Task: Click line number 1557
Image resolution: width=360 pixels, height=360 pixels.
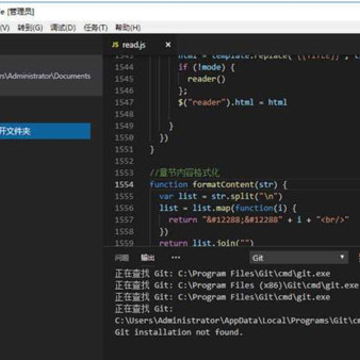Action: coord(124,220)
